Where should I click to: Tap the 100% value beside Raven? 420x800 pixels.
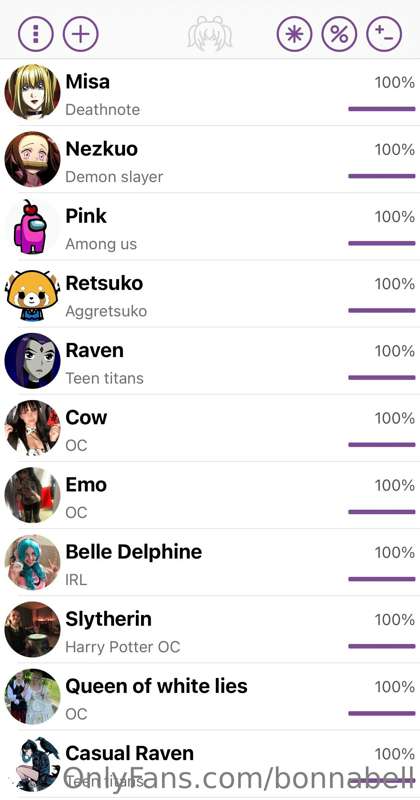click(x=394, y=351)
